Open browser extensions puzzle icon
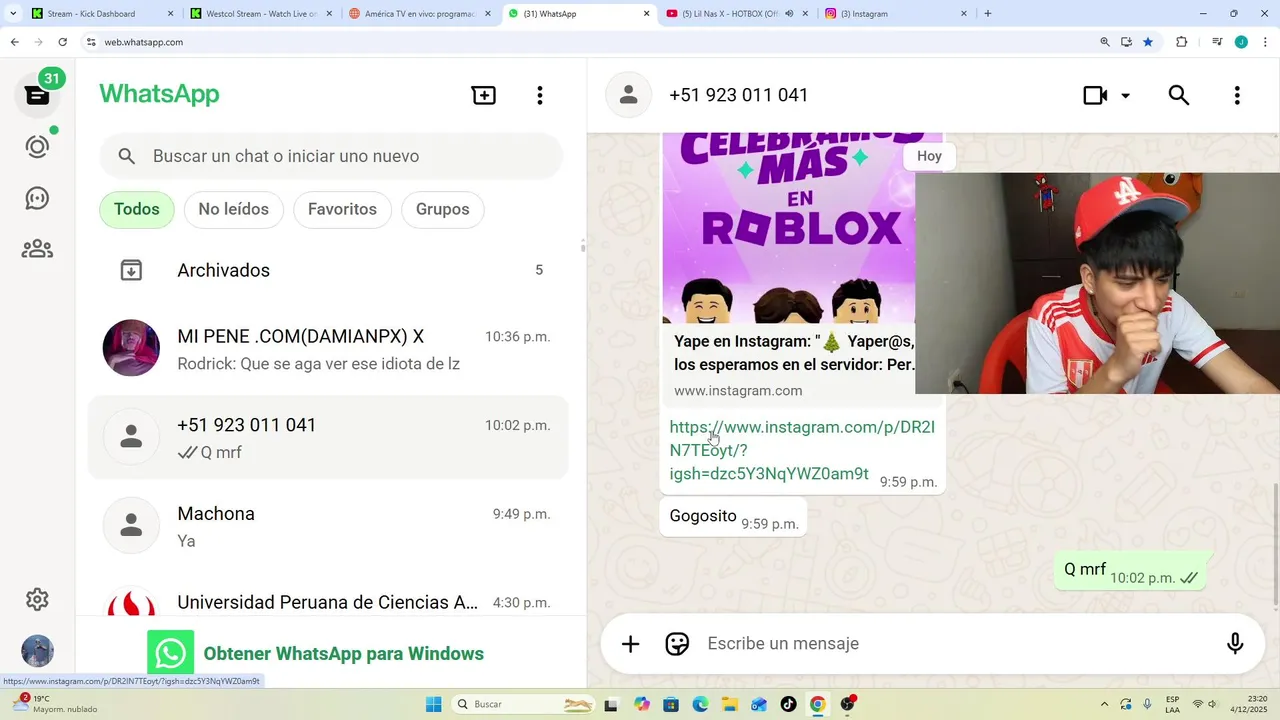 (x=1182, y=42)
